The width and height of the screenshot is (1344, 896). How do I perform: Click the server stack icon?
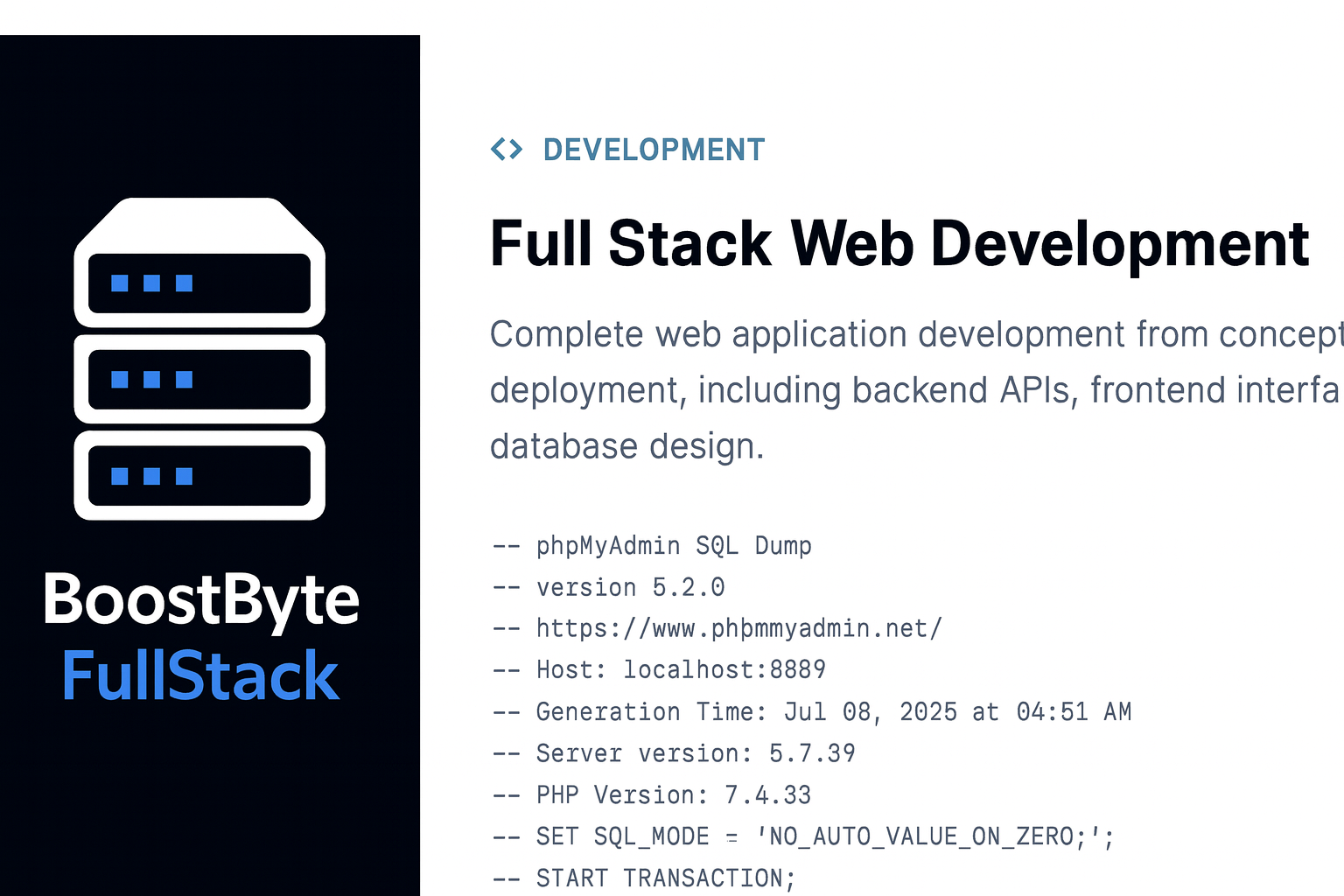pos(199,359)
